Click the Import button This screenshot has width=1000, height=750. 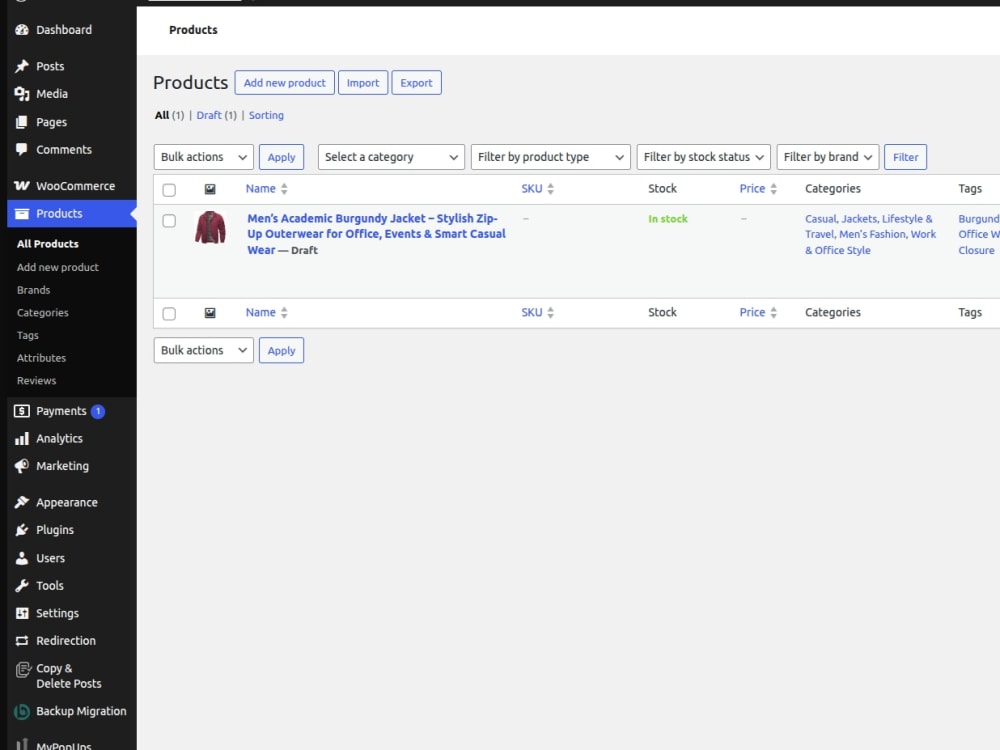[x=363, y=83]
